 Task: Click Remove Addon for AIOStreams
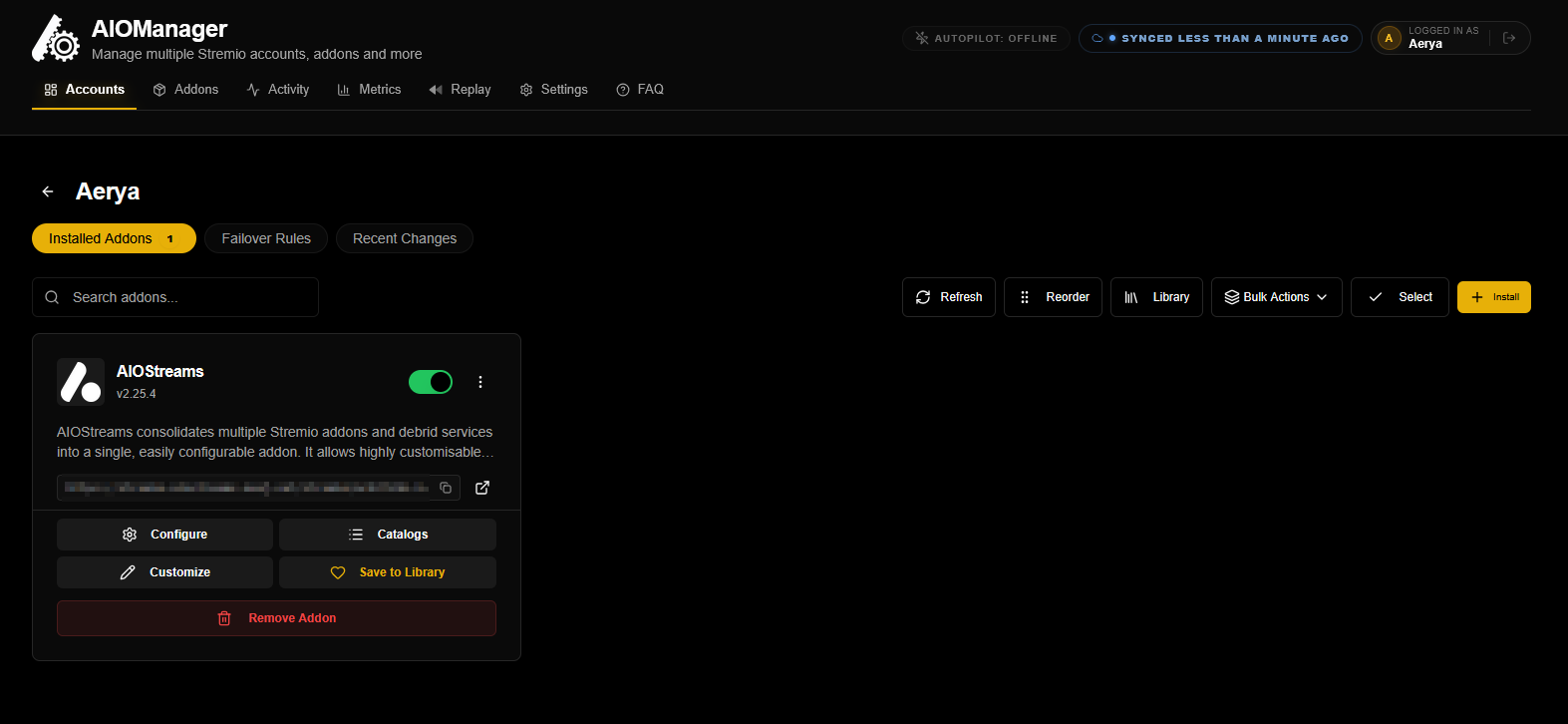276,618
